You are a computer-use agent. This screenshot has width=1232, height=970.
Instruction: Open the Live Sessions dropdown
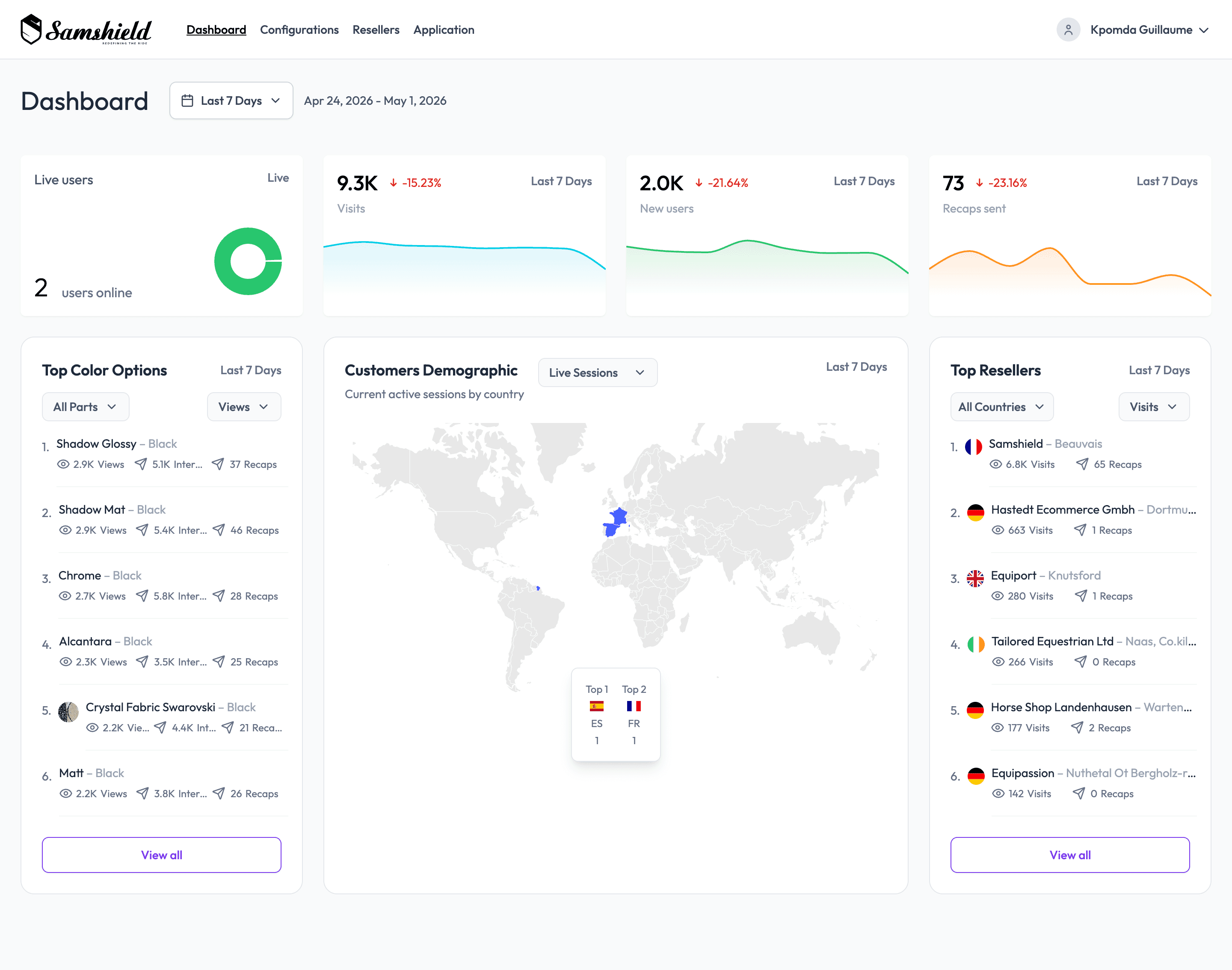tap(598, 373)
